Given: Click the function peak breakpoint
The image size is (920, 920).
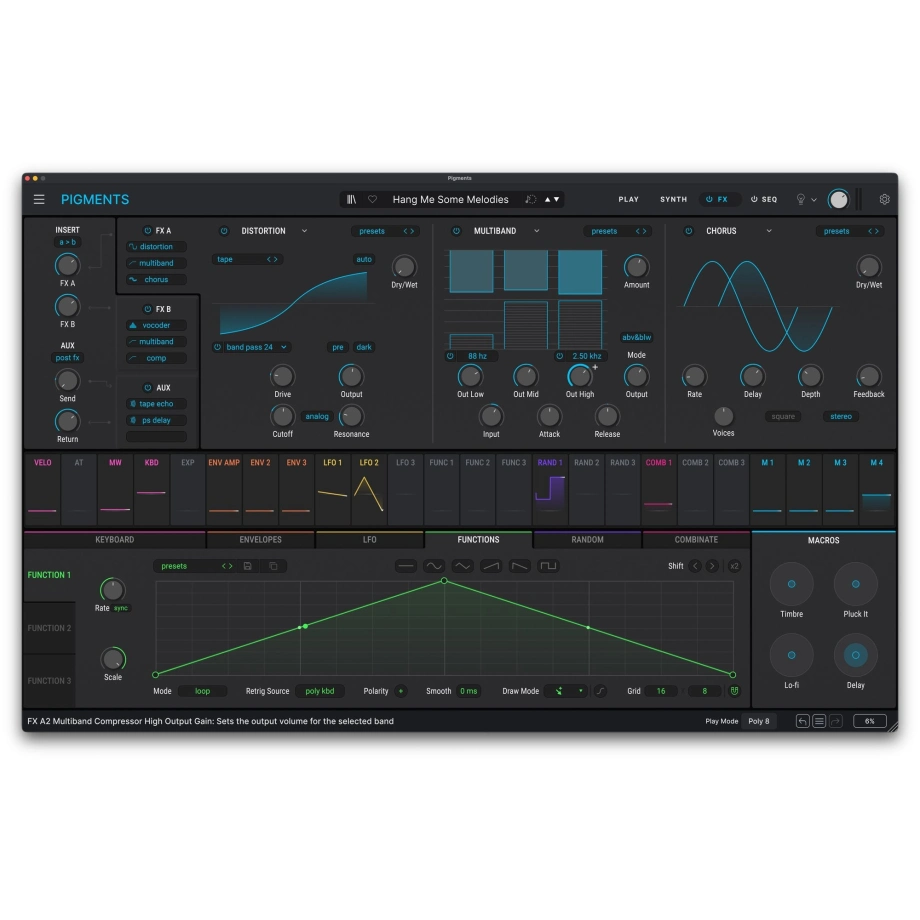Looking at the screenshot, I should coord(444,581).
